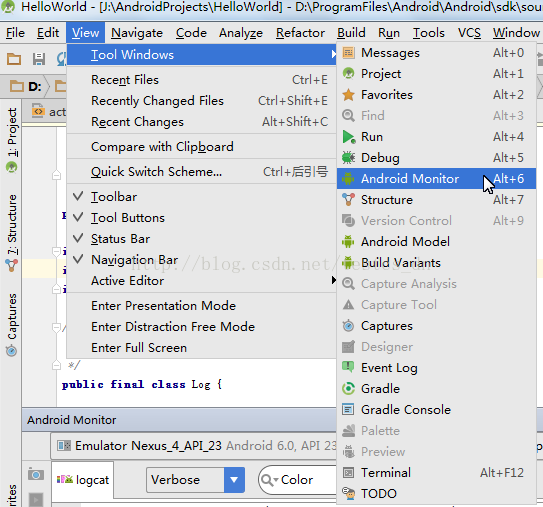
Task: Click the green Run arrow icon
Action: [x=349, y=137]
